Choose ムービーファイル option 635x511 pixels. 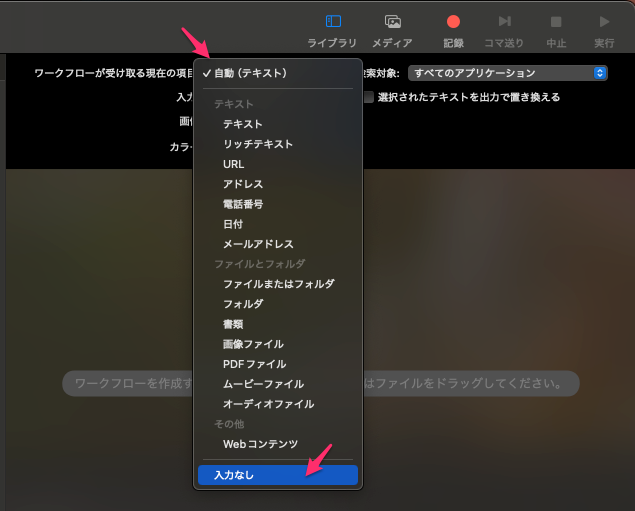click(263, 384)
